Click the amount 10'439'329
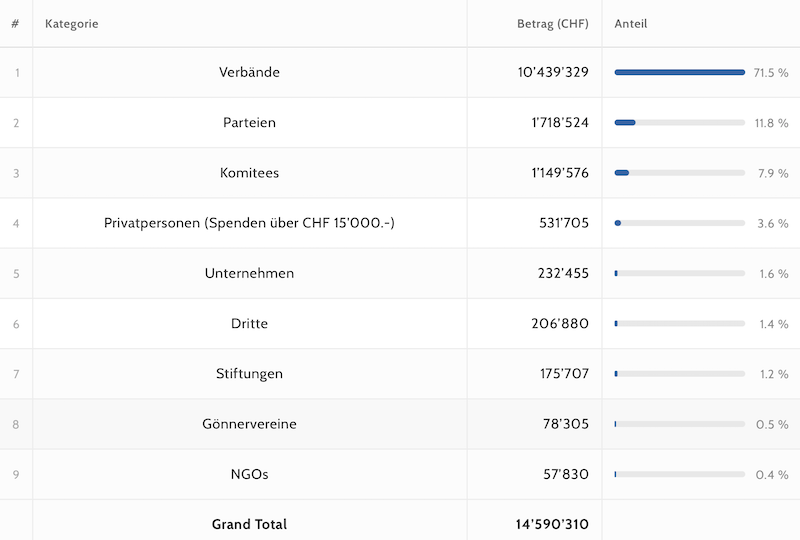Screen dimensions: 800x540 tap(553, 72)
